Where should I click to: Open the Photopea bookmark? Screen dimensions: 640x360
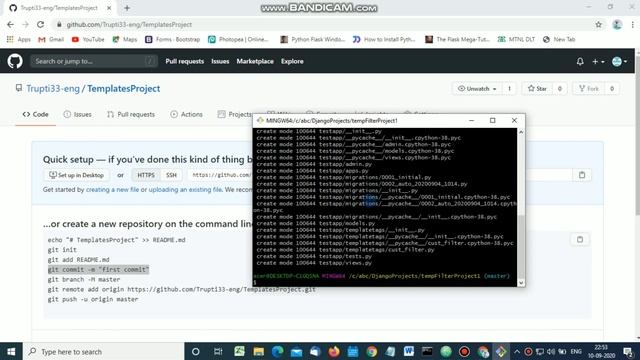(238, 39)
